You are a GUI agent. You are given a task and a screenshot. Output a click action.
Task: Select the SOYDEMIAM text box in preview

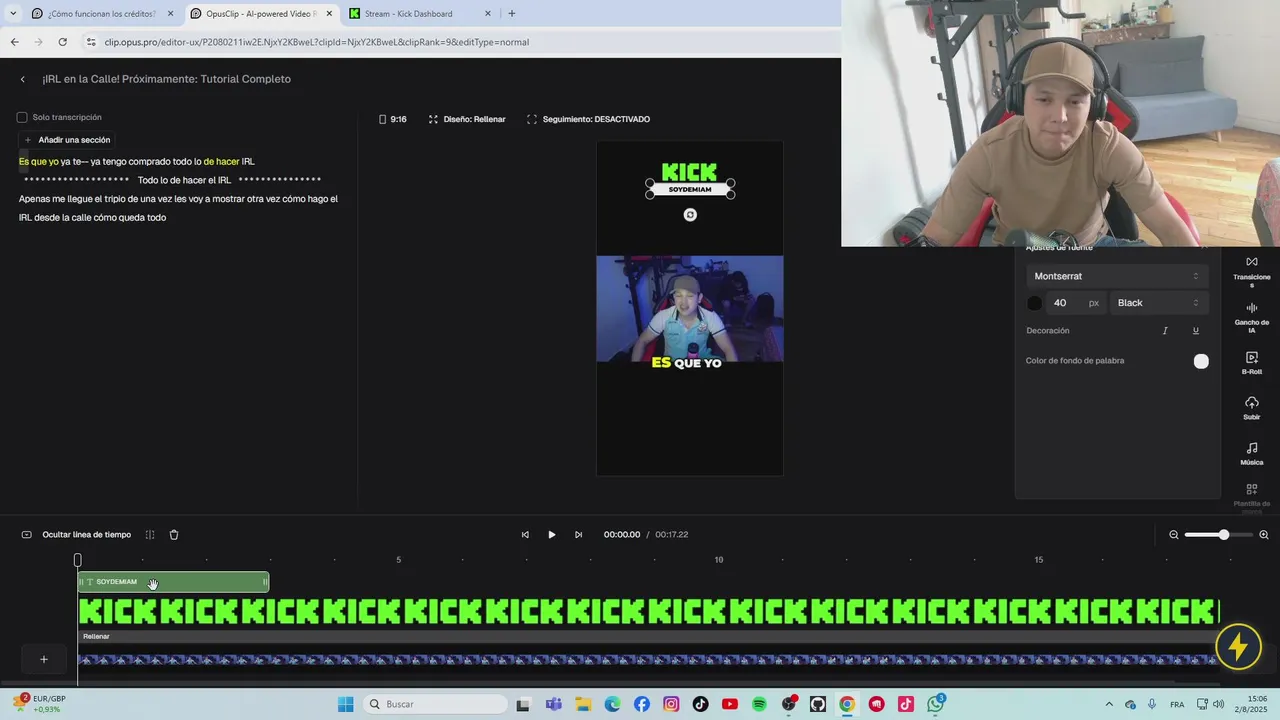[x=690, y=189]
